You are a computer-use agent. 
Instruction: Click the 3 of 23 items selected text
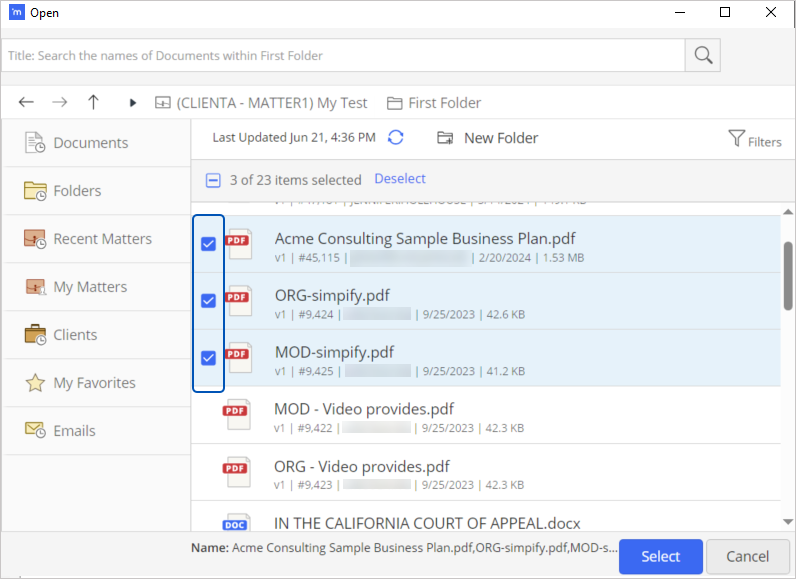point(295,180)
